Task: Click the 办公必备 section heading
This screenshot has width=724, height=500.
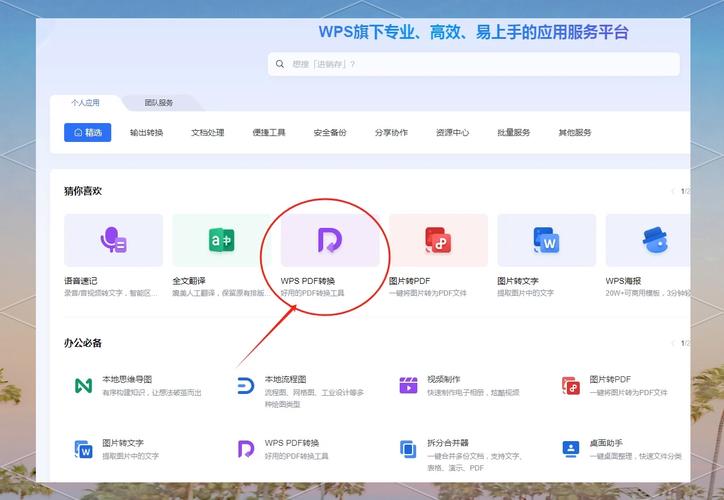Action: pos(83,343)
